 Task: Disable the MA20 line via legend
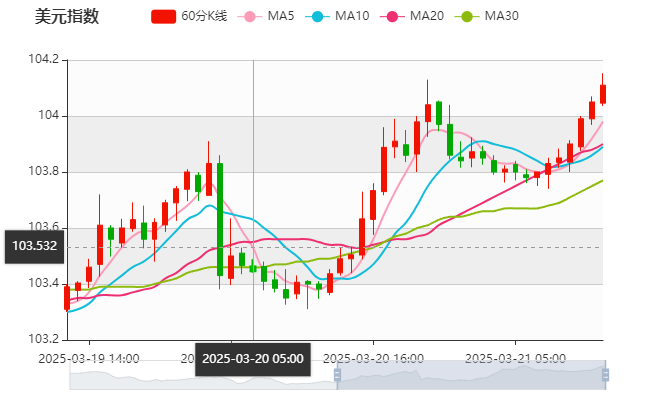(427, 16)
